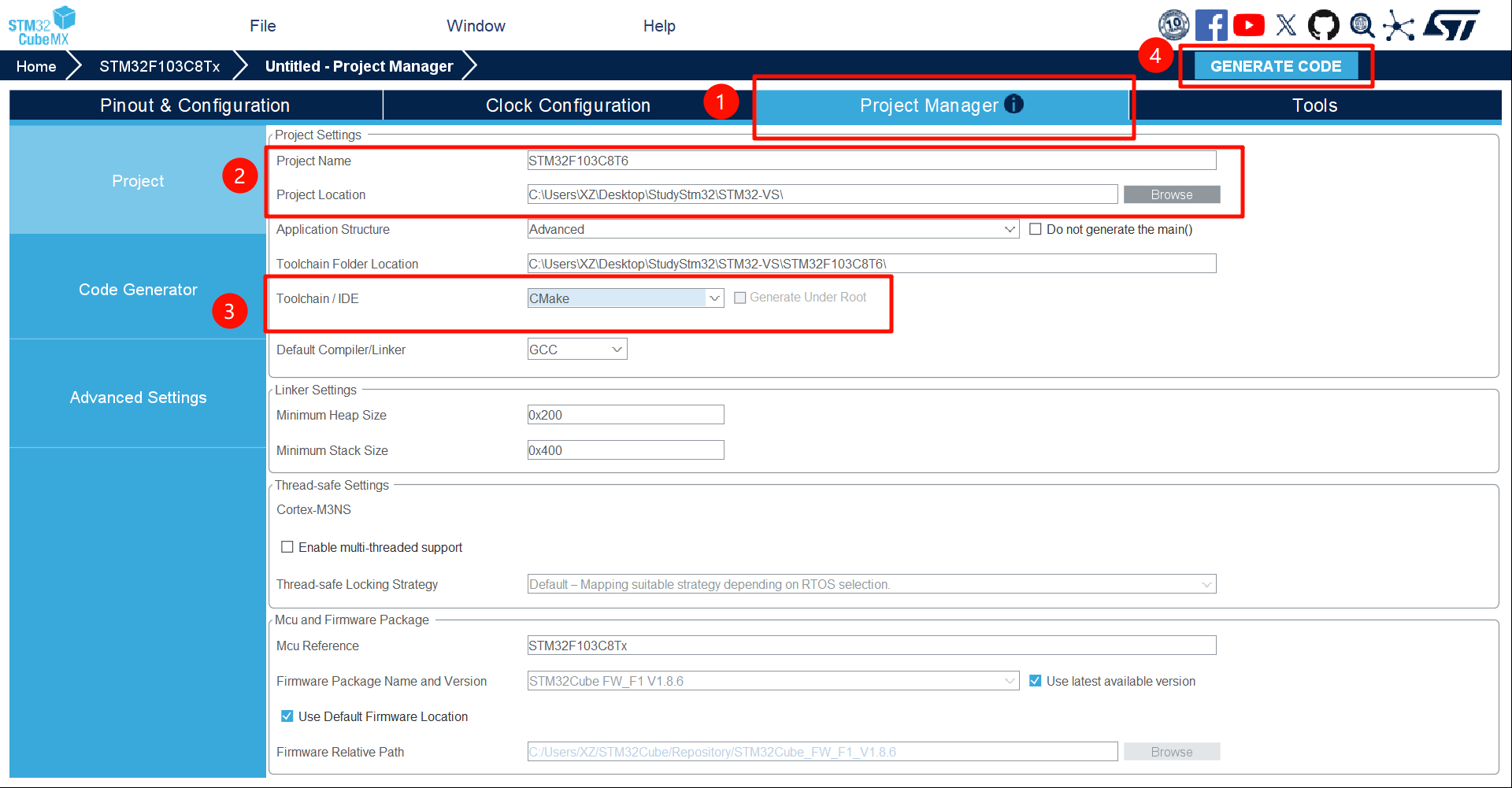This screenshot has height=788, width=1512.
Task: Click the Minimum Heap Size field
Action: [x=625, y=415]
